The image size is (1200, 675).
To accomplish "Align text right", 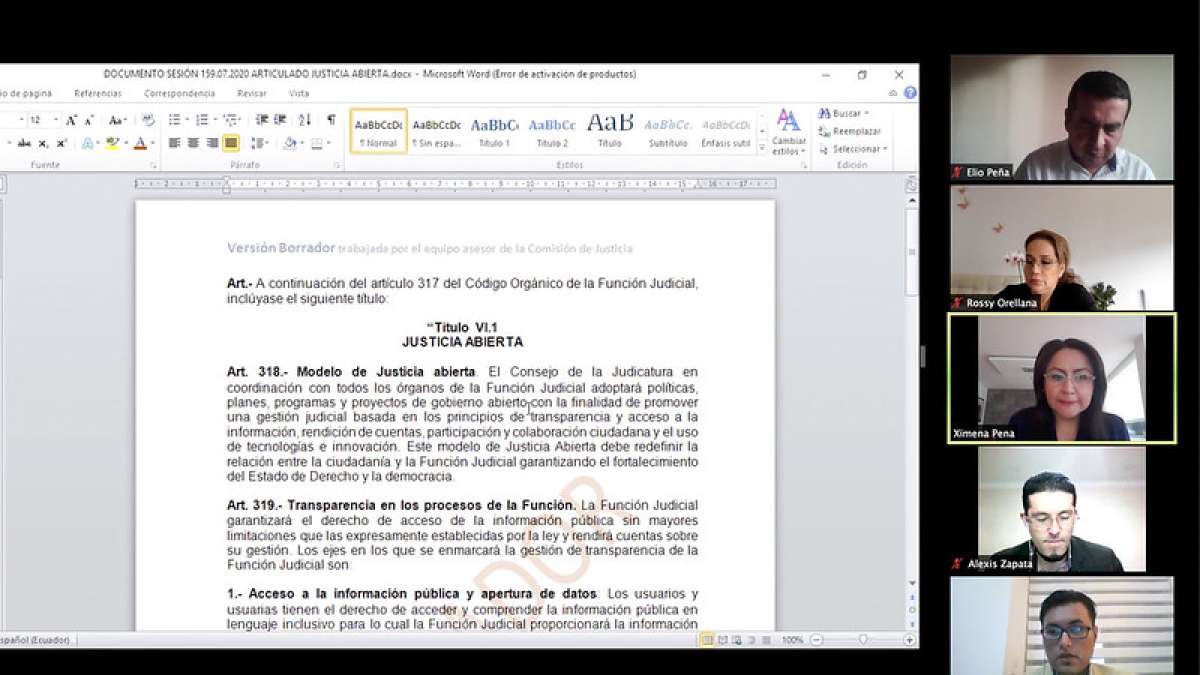I will (x=212, y=143).
